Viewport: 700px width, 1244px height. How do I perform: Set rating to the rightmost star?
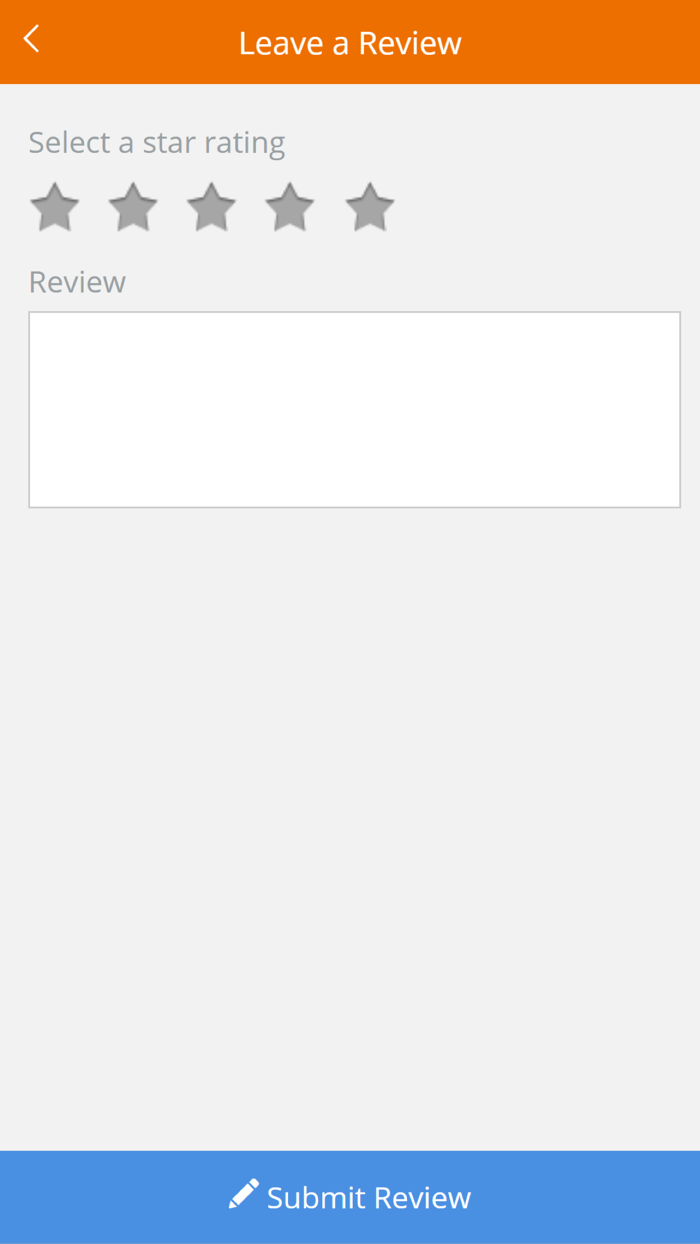click(370, 207)
